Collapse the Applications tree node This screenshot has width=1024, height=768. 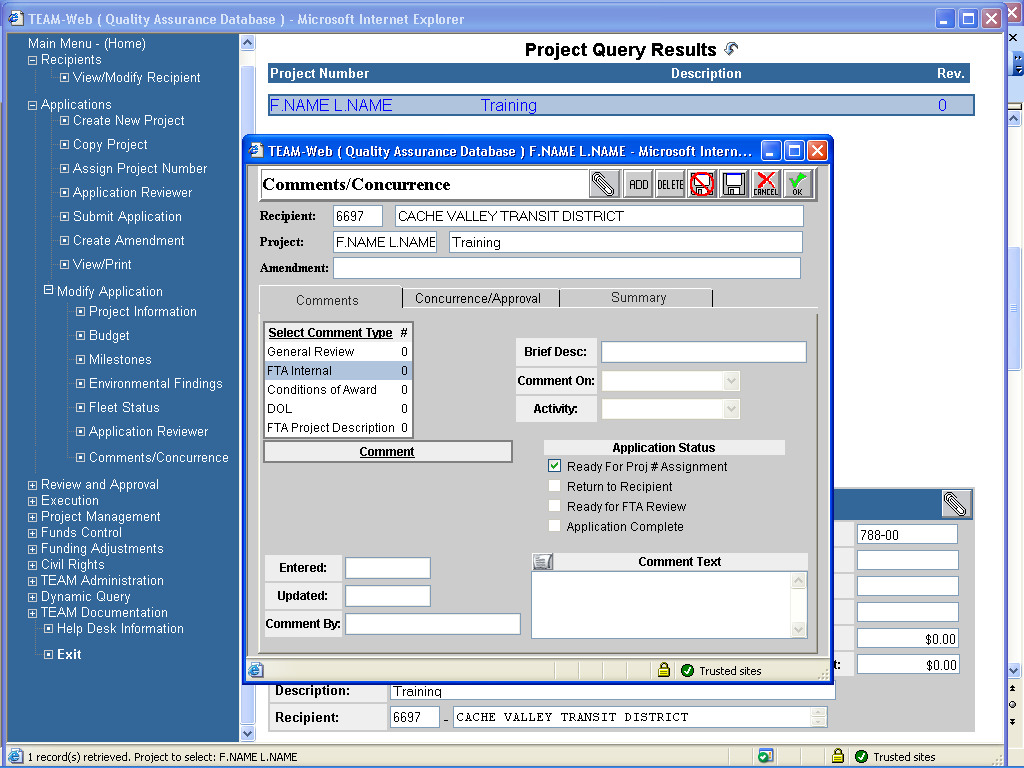coord(32,105)
